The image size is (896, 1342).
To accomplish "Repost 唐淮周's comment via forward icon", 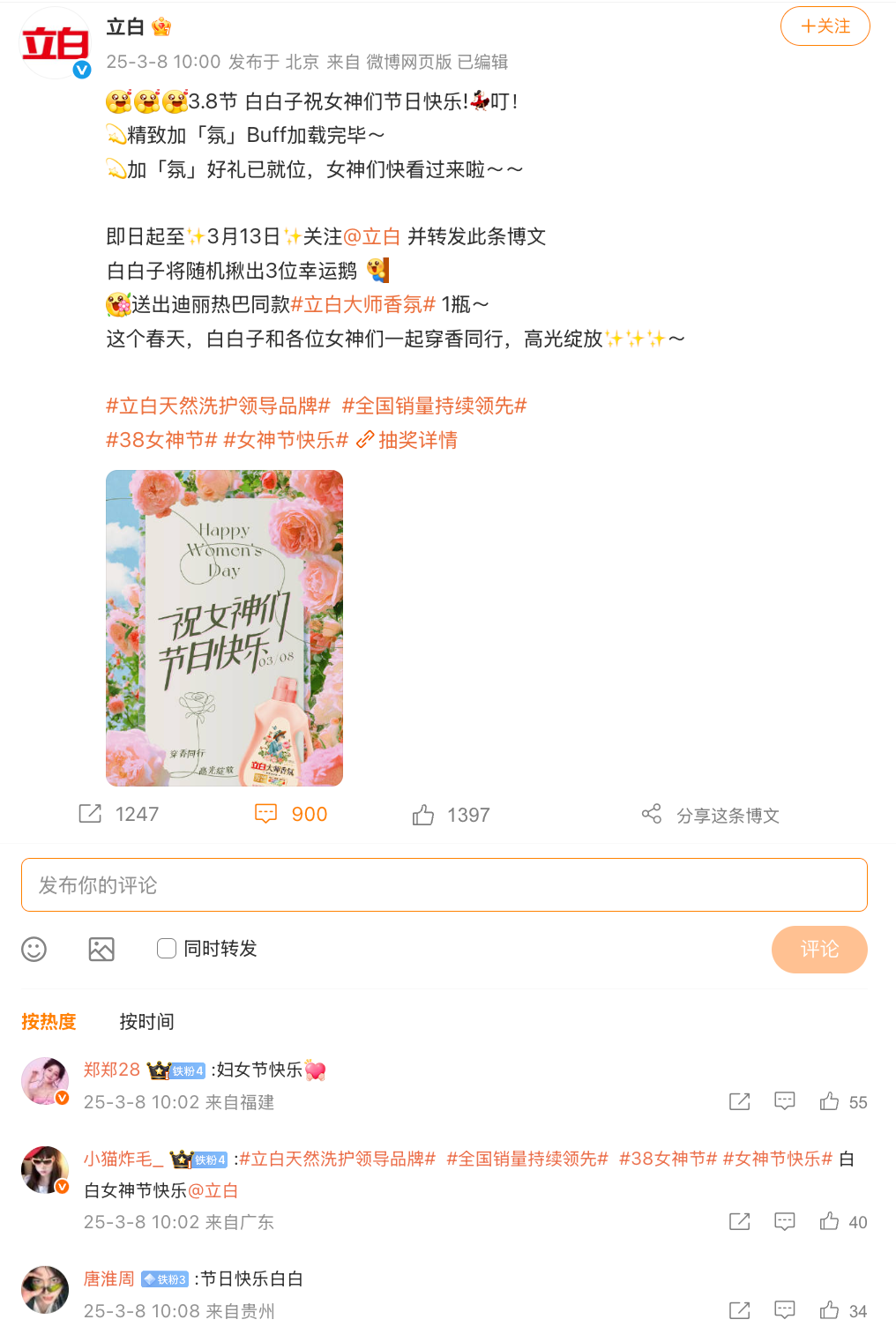I will (740, 1310).
